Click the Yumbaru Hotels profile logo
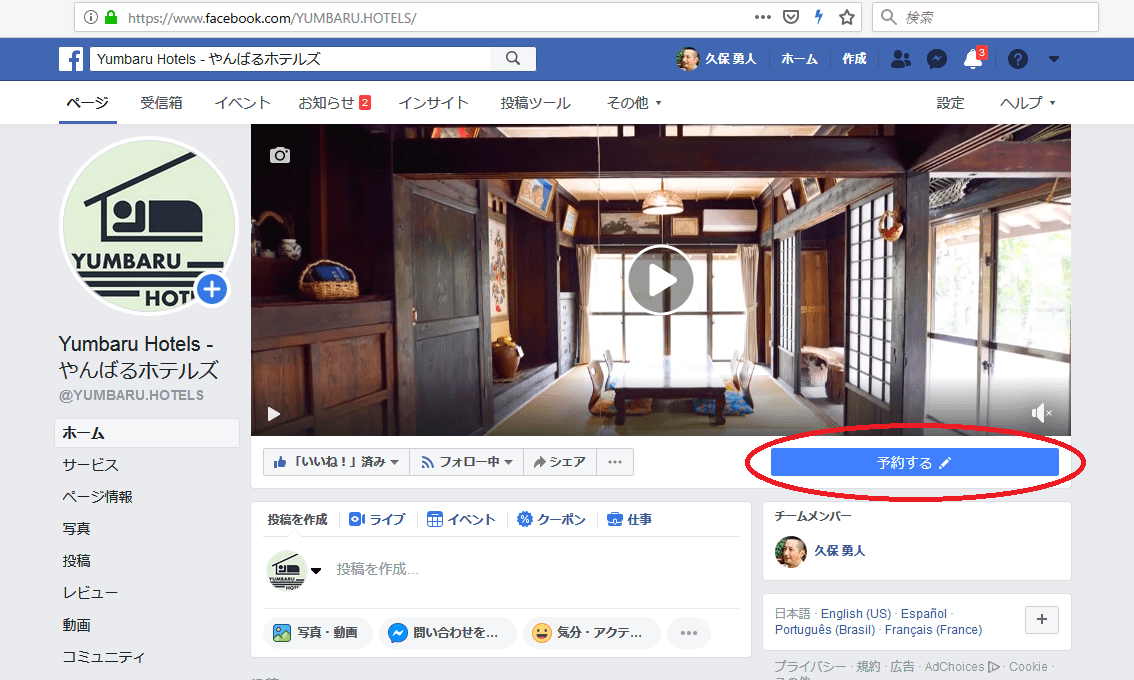This screenshot has width=1134, height=680. pos(148,226)
